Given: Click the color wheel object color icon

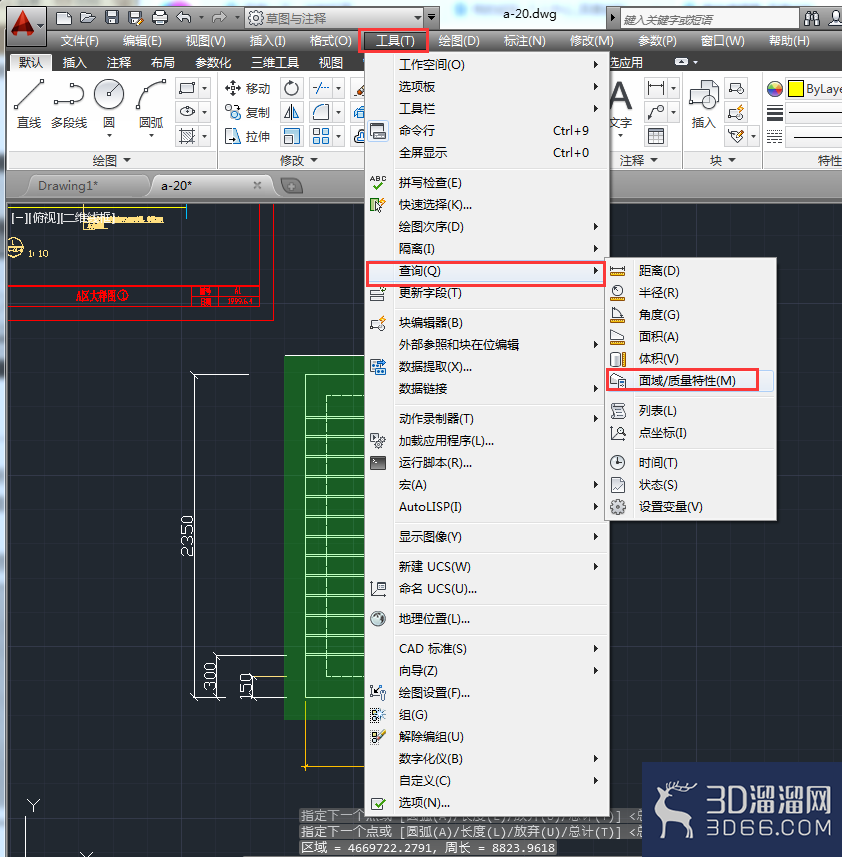Looking at the screenshot, I should click(774, 89).
